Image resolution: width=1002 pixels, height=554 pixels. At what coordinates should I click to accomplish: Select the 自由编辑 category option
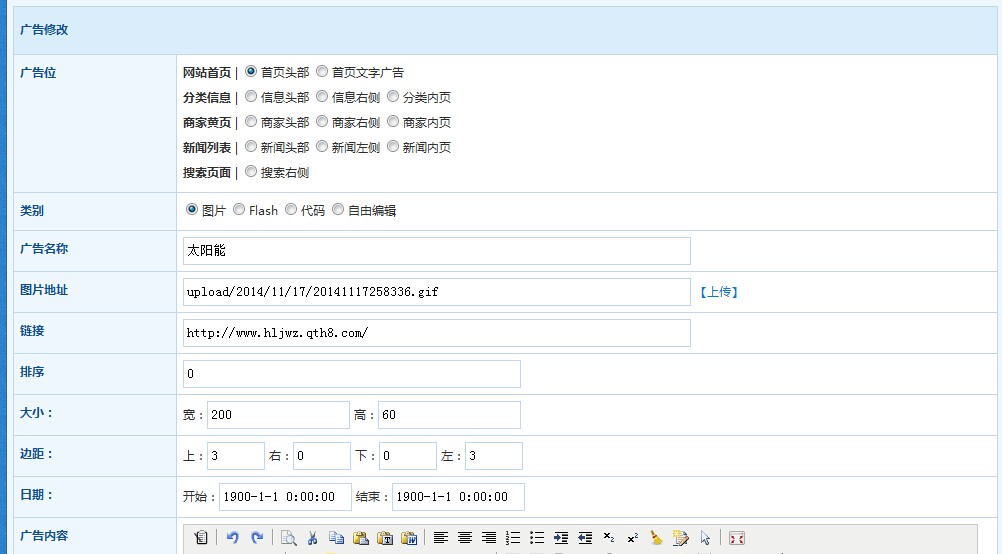[338, 210]
